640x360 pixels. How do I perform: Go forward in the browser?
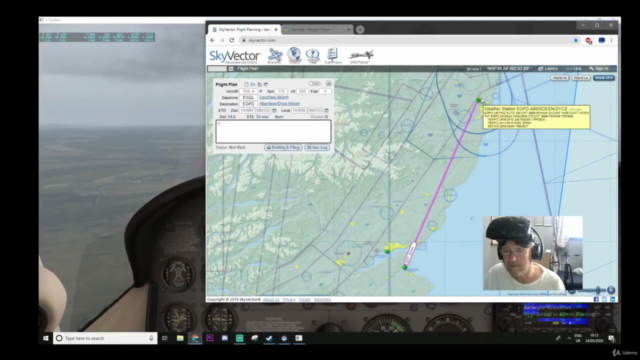tap(222, 40)
